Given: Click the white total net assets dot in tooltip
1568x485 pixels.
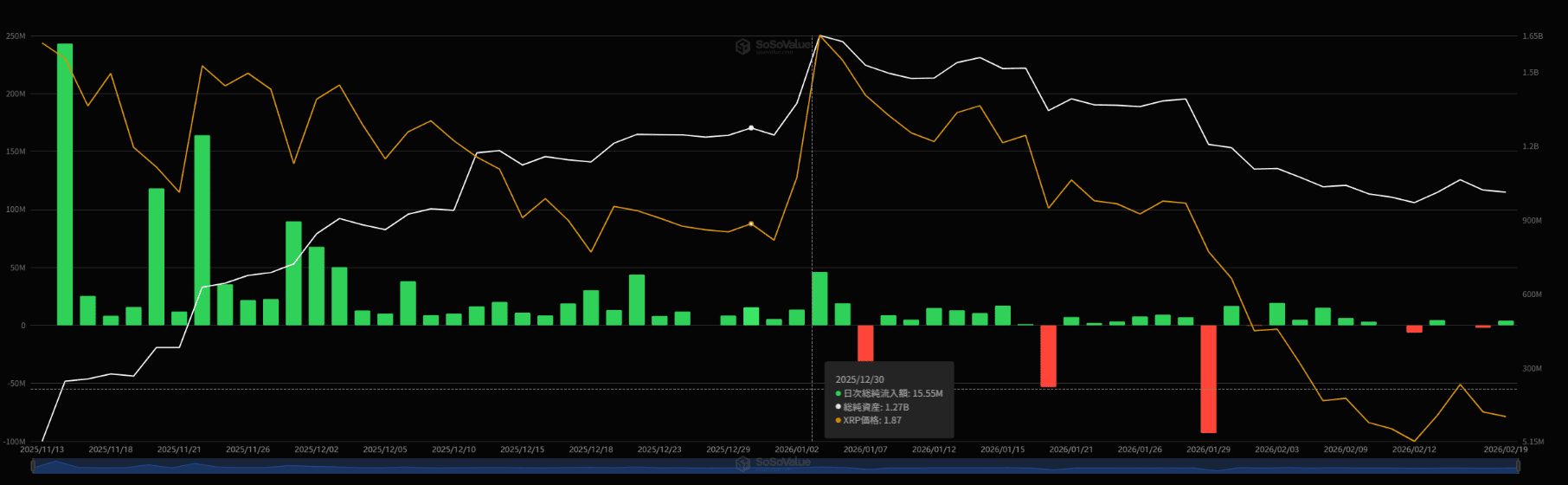Looking at the screenshot, I should click(x=839, y=407).
